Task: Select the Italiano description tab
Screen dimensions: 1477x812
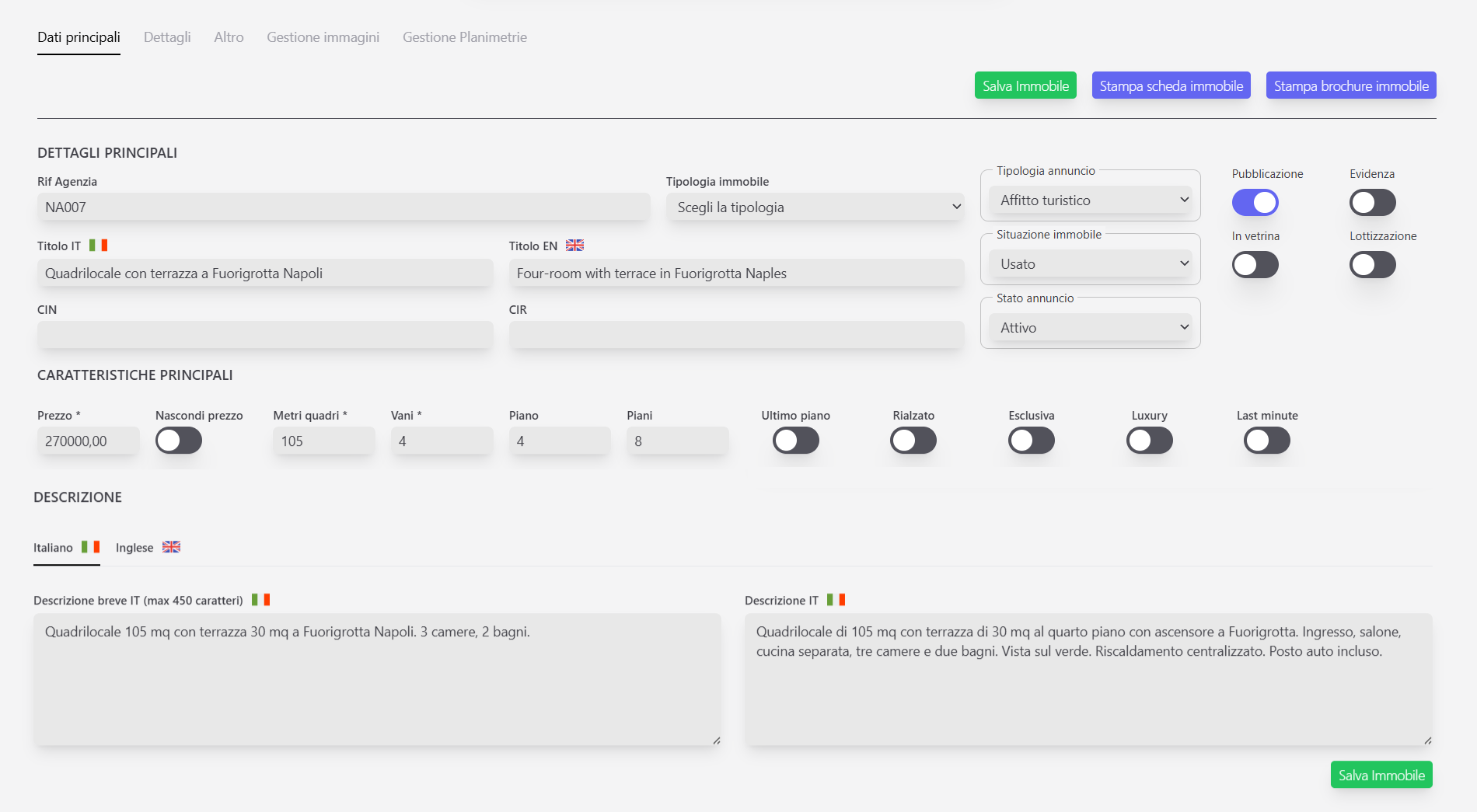Action: (x=67, y=548)
